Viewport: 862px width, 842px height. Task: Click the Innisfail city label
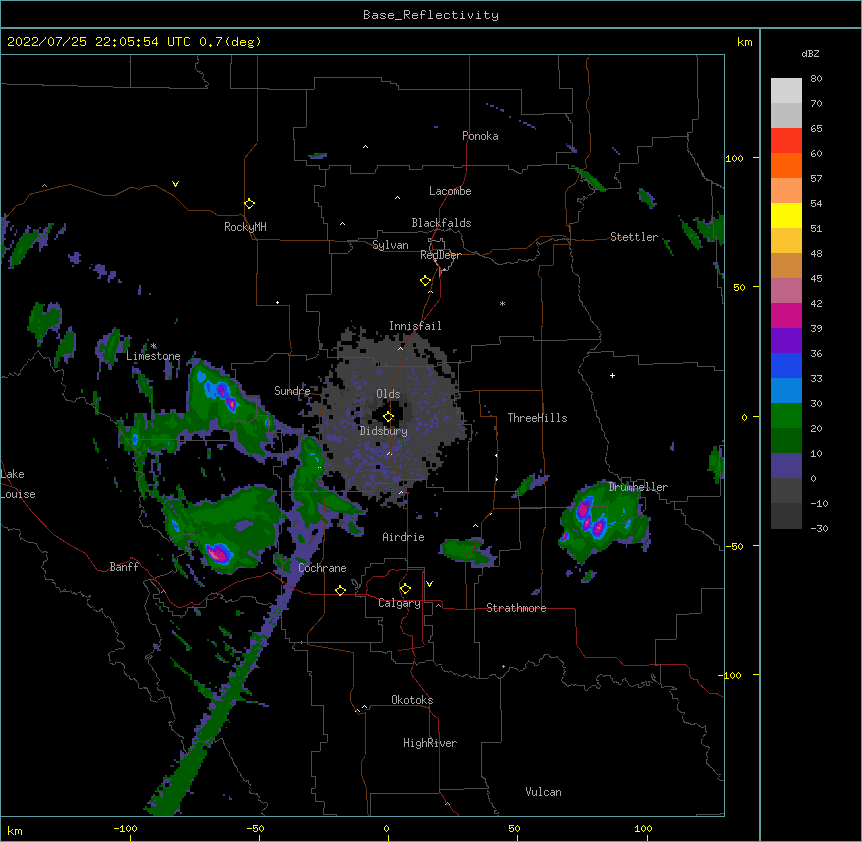pos(415,326)
